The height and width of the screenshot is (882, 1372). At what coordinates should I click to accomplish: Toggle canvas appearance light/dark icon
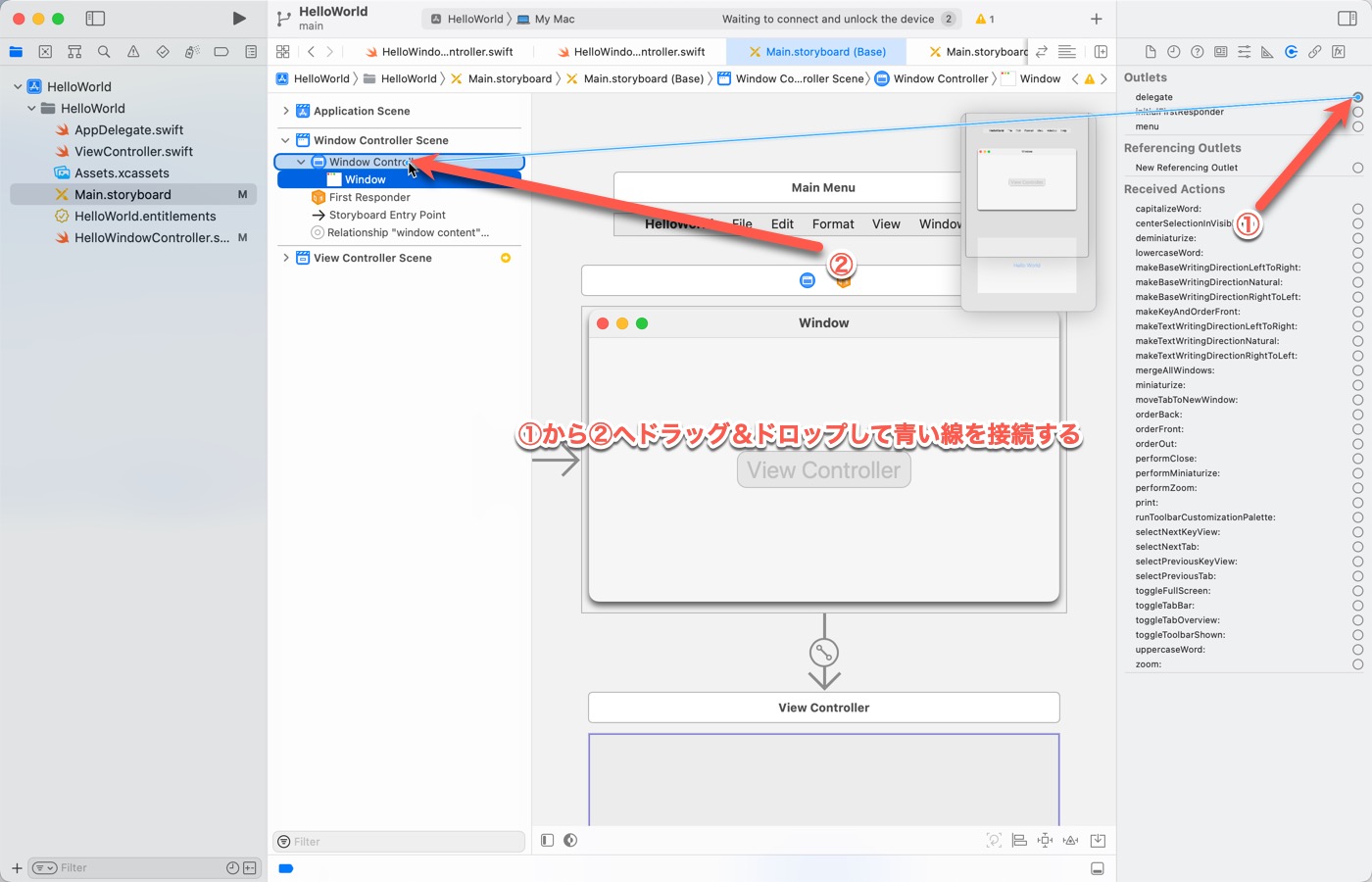pos(570,840)
